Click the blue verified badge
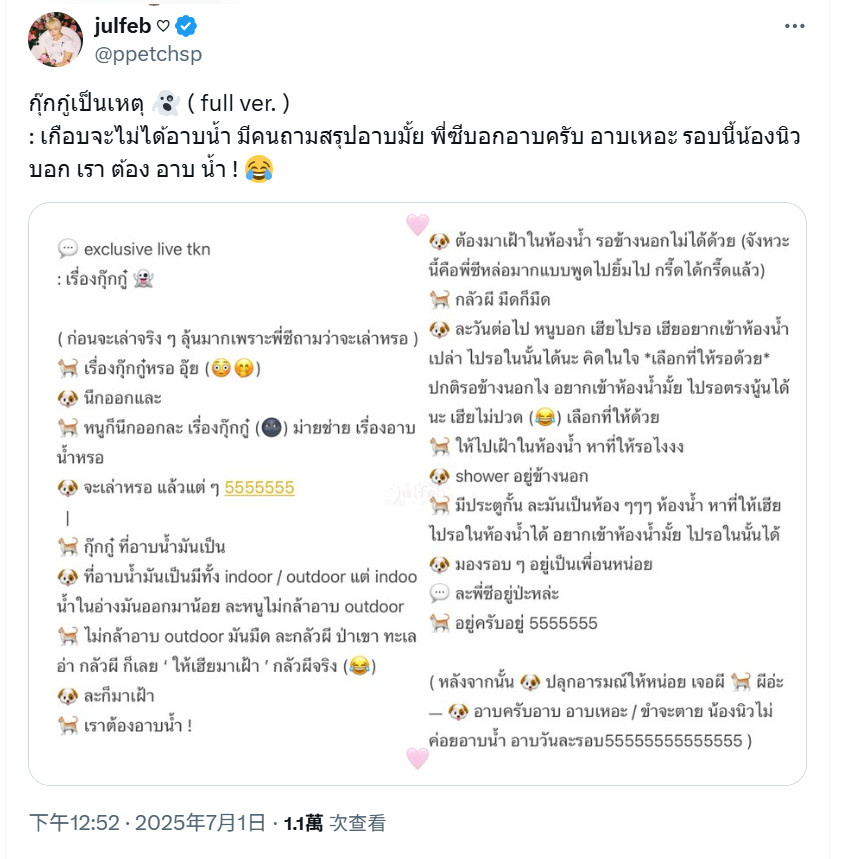The height and width of the screenshot is (859, 843). tap(186, 26)
